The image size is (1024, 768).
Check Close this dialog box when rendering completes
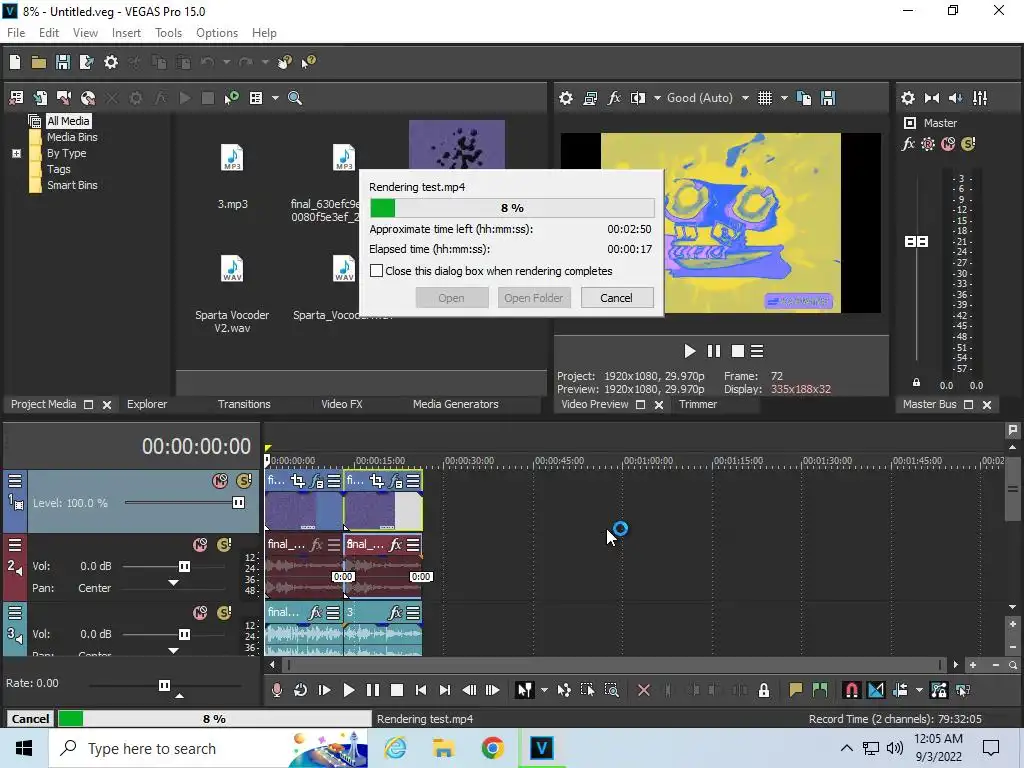click(376, 271)
